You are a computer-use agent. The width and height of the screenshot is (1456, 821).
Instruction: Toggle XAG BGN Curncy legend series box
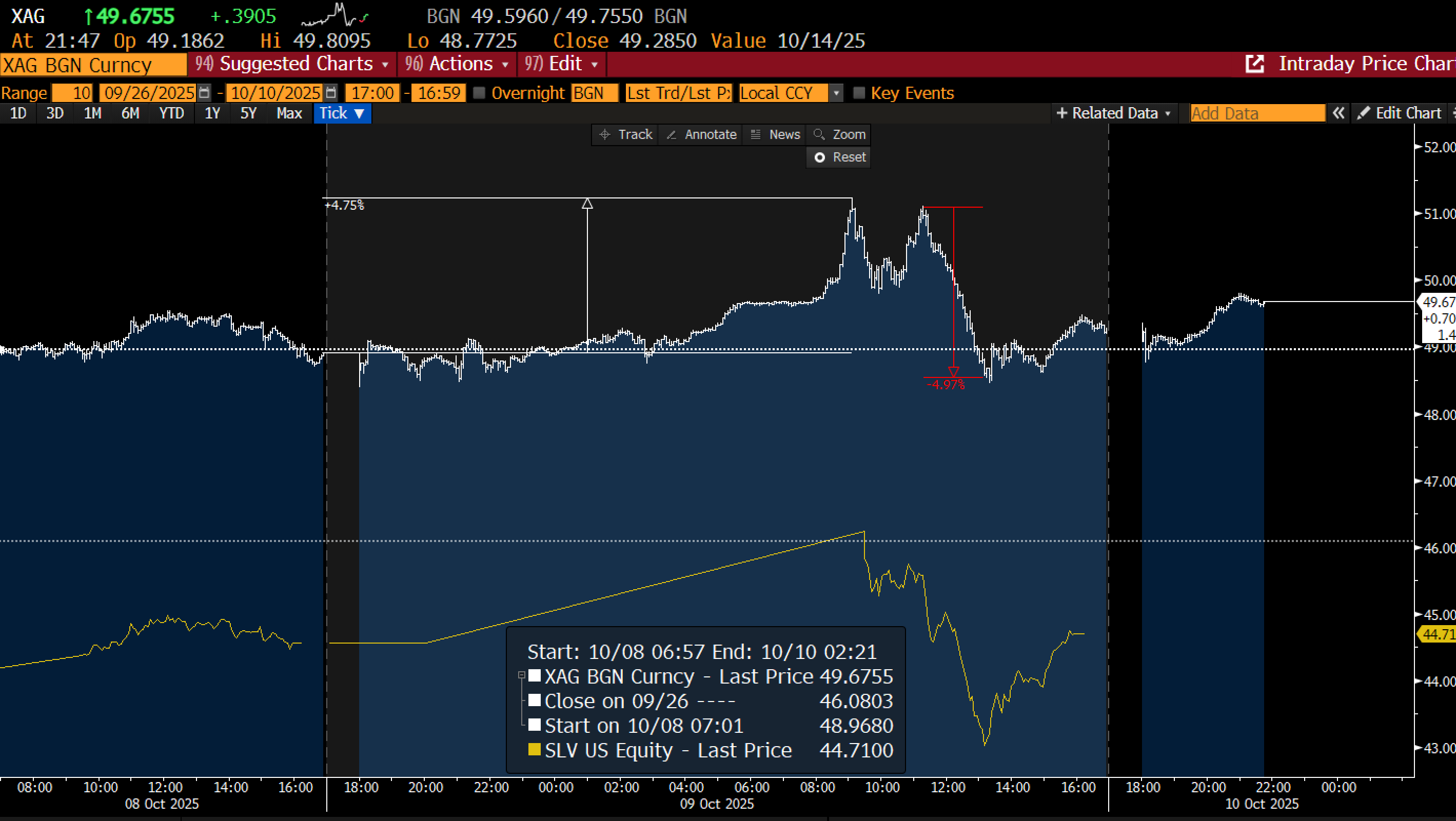pyautogui.click(x=534, y=676)
